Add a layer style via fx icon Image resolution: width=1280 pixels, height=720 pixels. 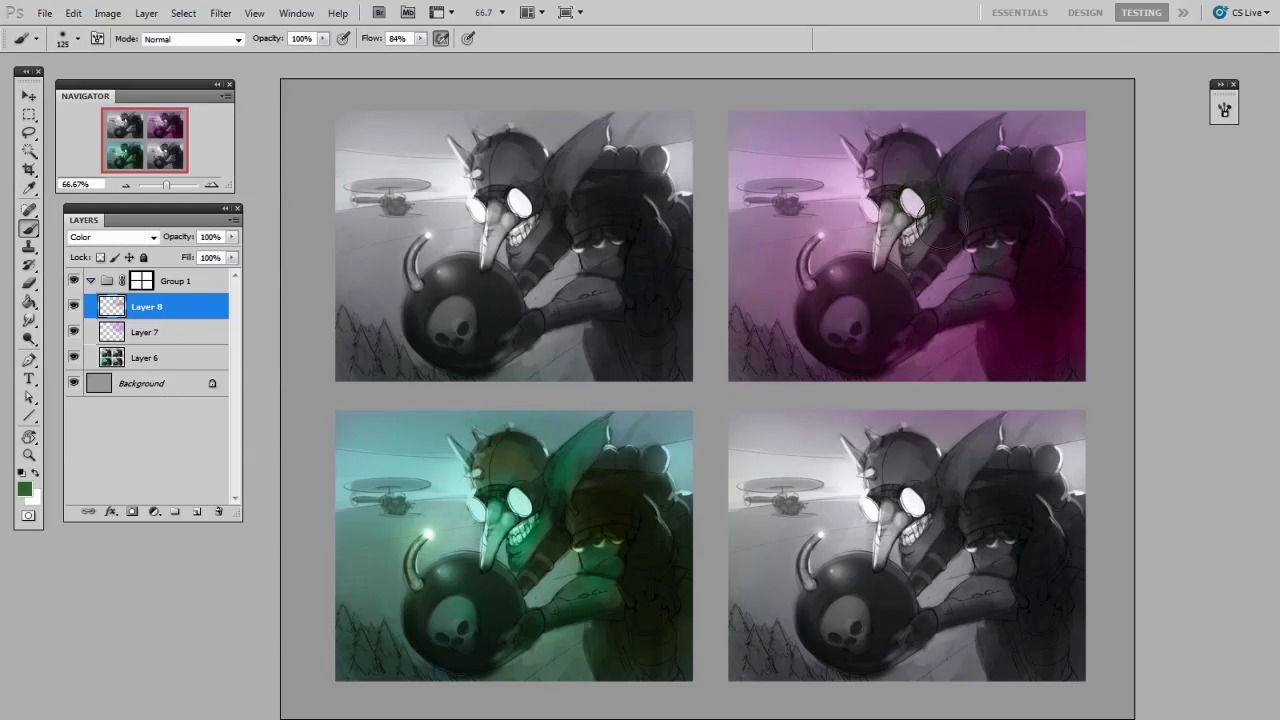[x=110, y=511]
